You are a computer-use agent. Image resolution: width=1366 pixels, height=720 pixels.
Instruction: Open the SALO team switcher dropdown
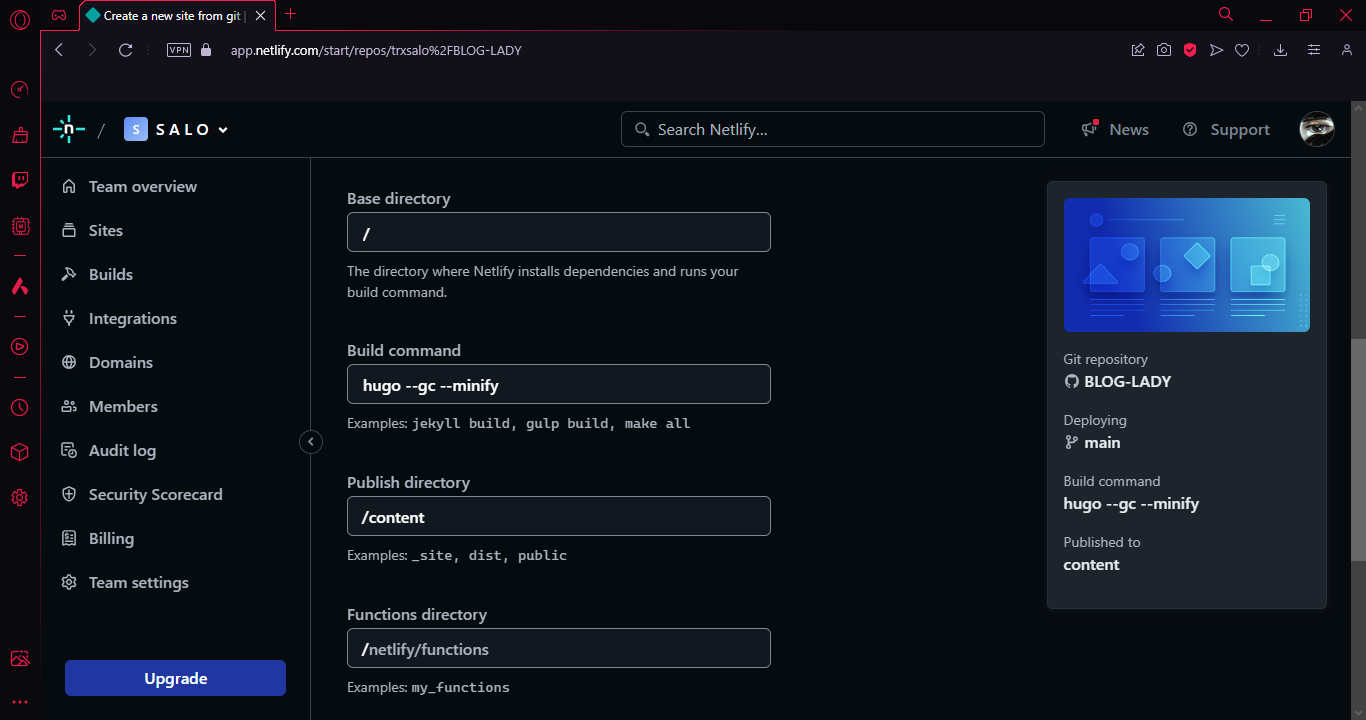tap(177, 129)
